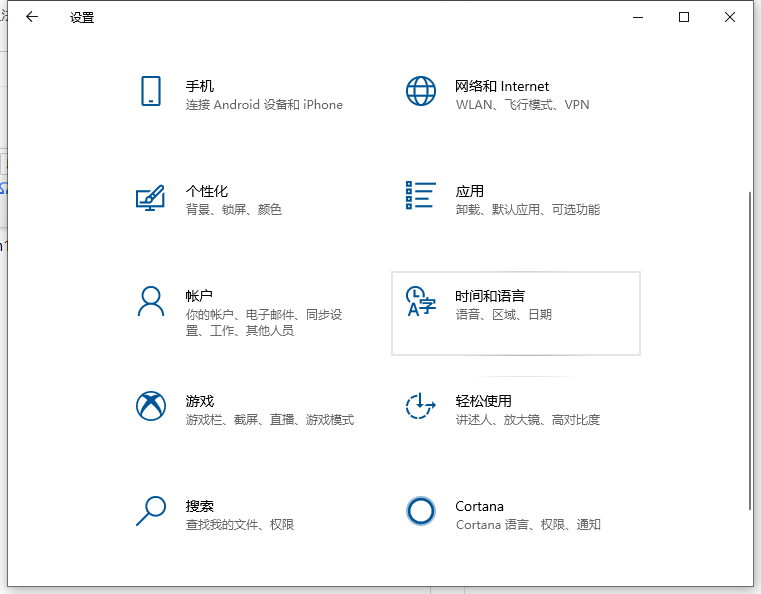This screenshot has width=761, height=594.
Task: Click the 网络和 Internet heading text
Action: (x=502, y=86)
